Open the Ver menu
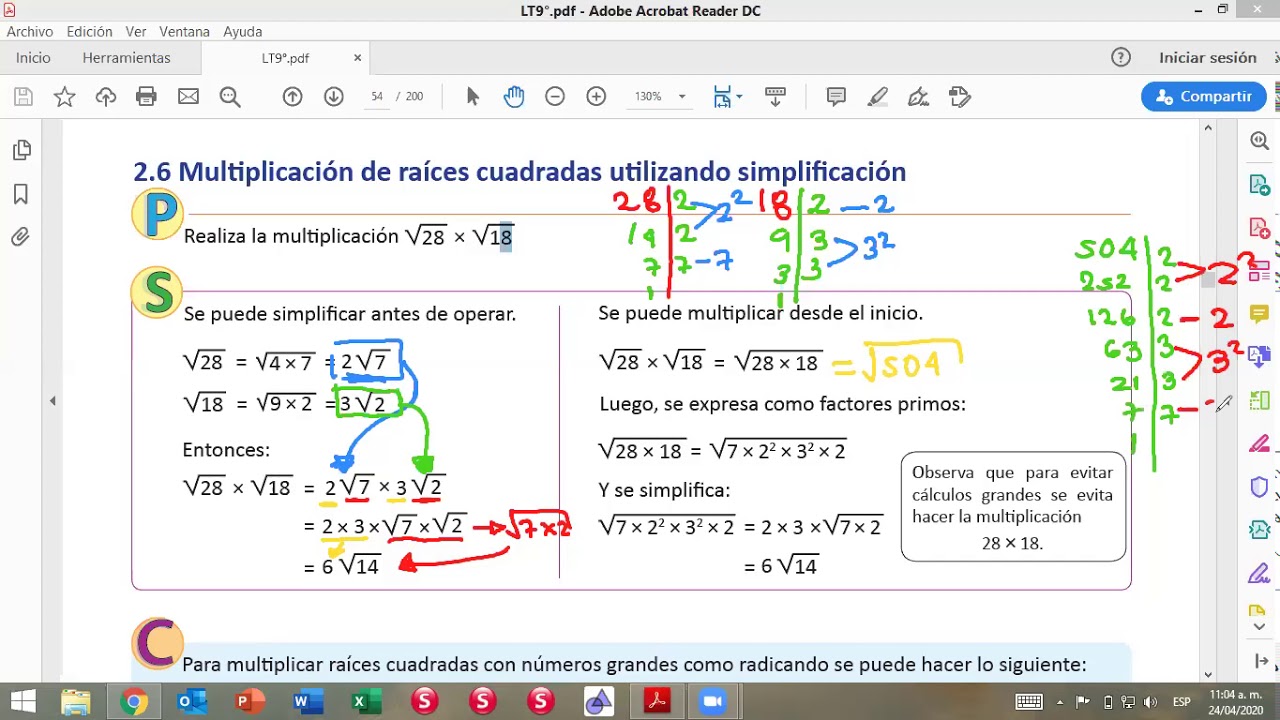The height and width of the screenshot is (720, 1280). point(136,32)
